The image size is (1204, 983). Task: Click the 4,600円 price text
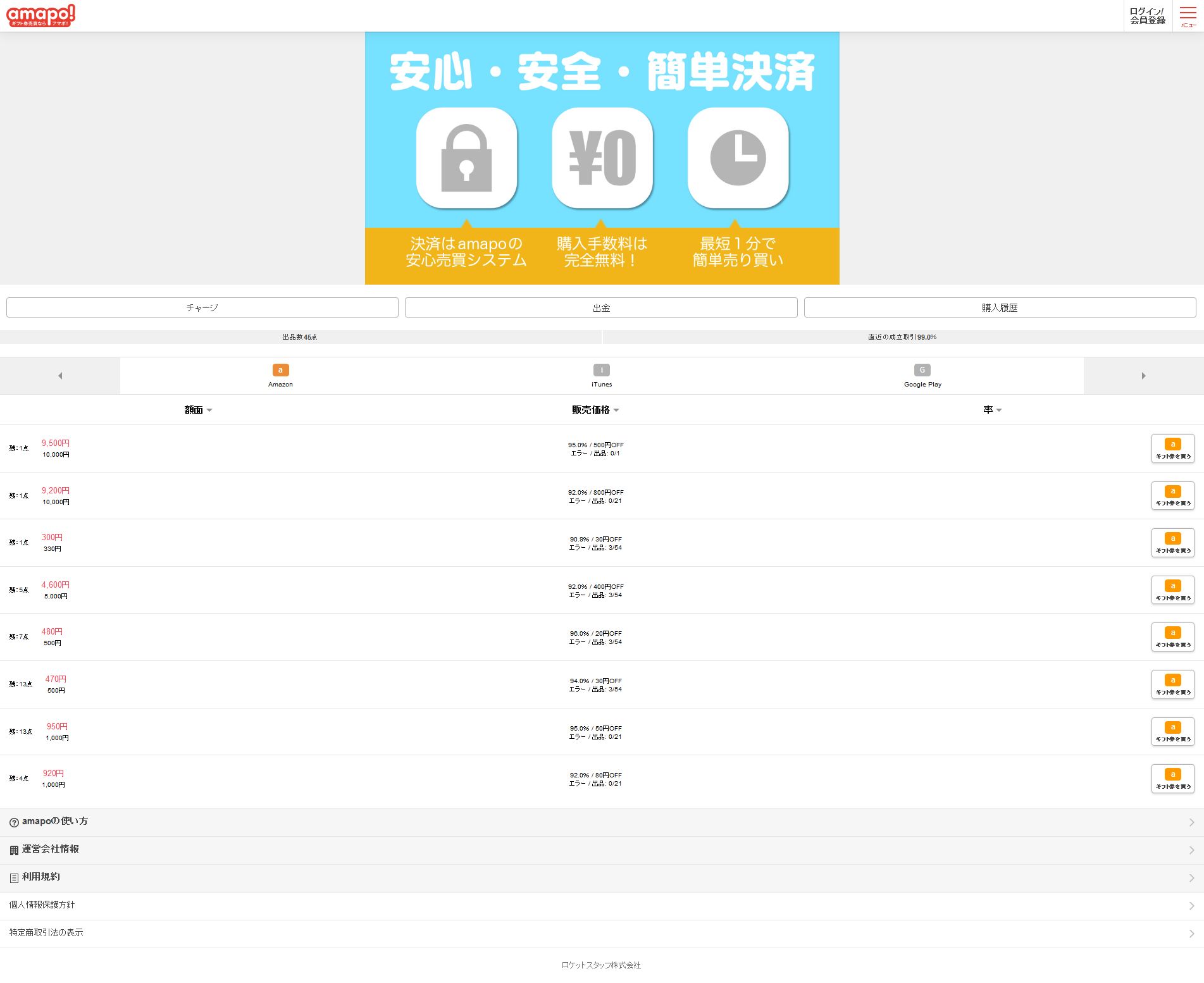56,585
